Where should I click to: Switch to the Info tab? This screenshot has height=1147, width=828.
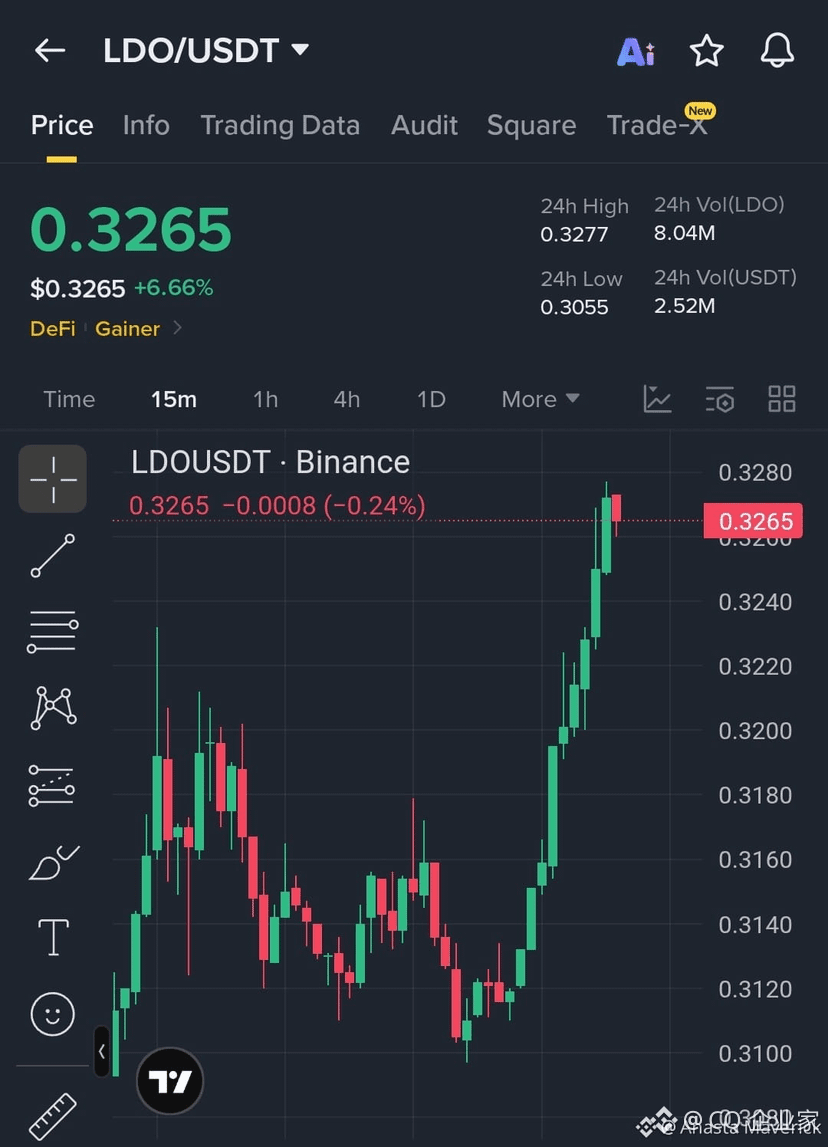tap(146, 125)
